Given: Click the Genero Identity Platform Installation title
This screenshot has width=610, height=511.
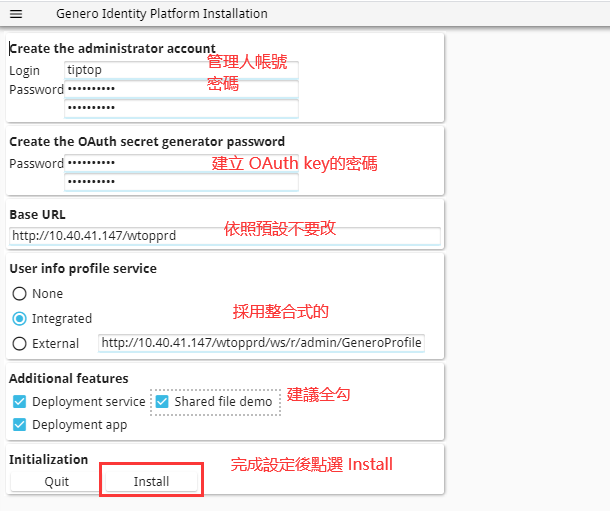Looking at the screenshot, I should (162, 14).
